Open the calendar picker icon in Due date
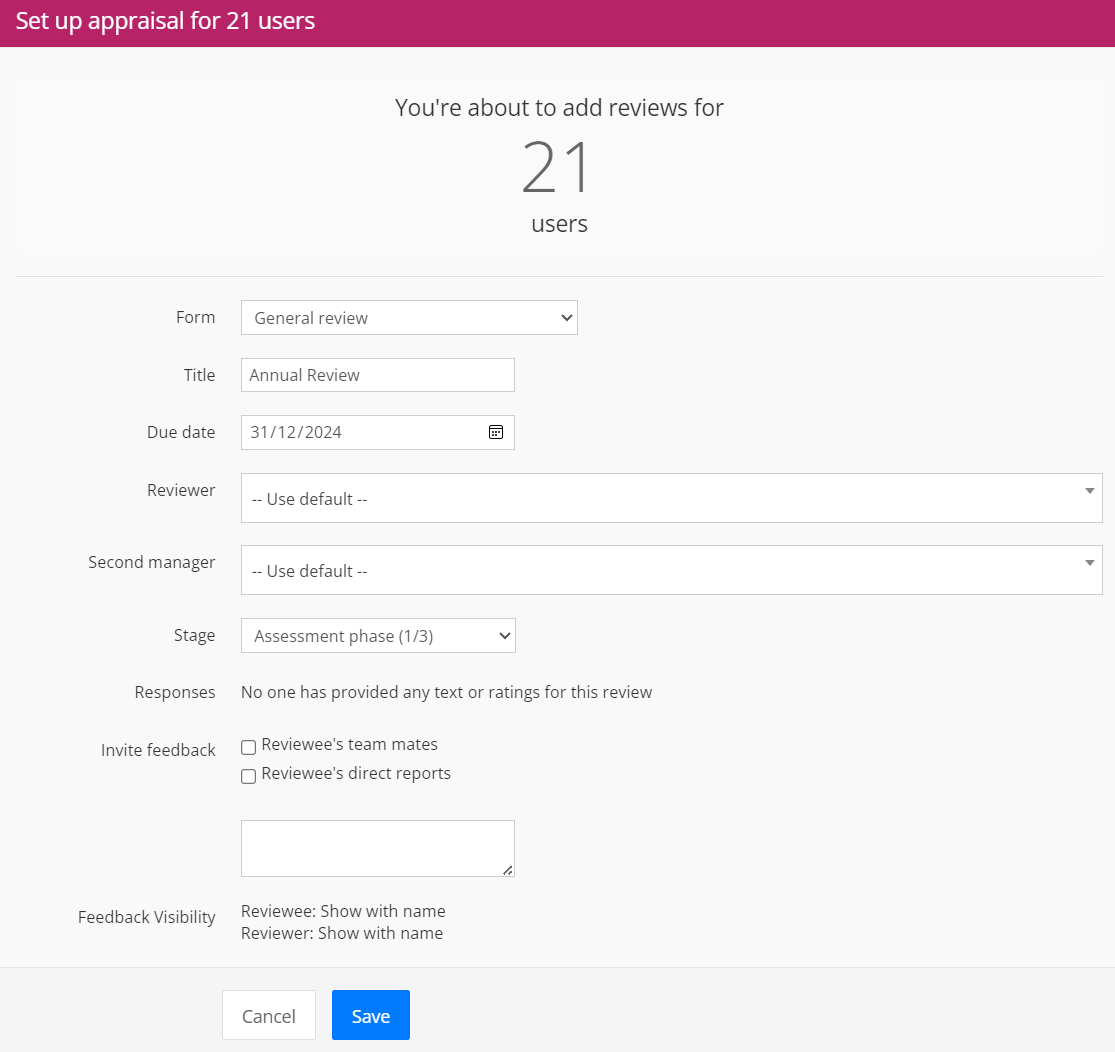 click(x=495, y=432)
